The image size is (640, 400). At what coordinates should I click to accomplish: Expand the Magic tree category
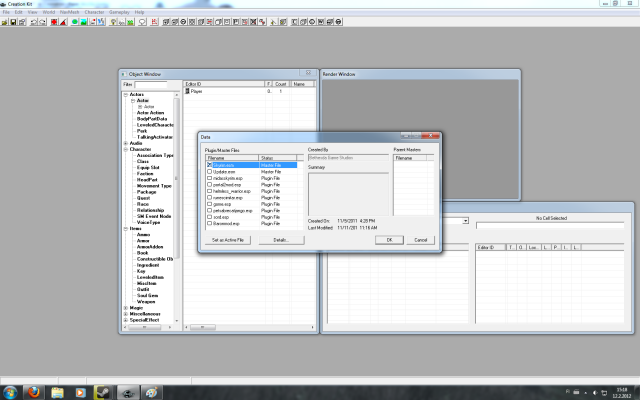click(x=126, y=306)
